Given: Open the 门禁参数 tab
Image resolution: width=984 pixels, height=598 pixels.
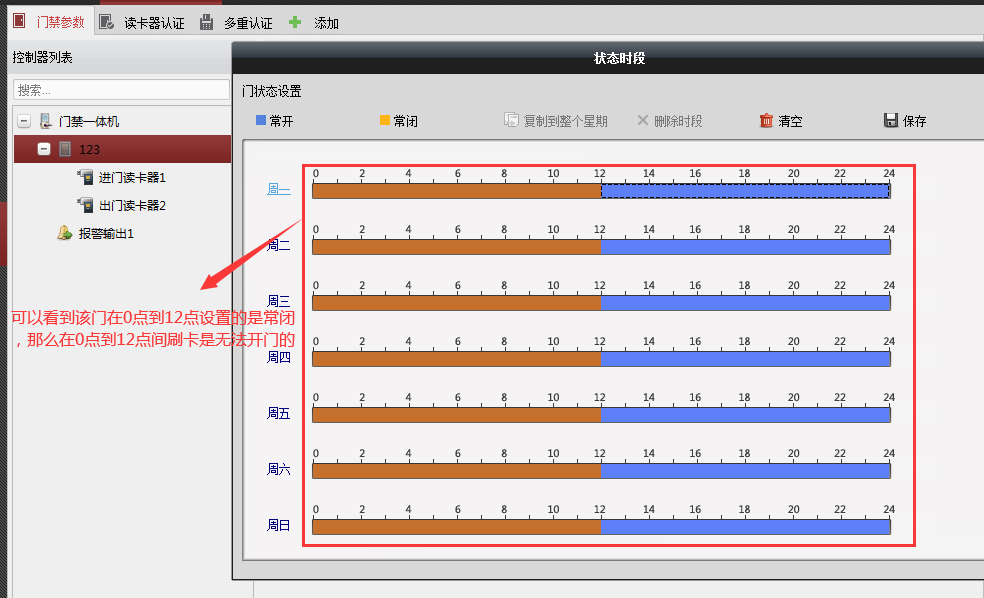Looking at the screenshot, I should click(x=49, y=21).
